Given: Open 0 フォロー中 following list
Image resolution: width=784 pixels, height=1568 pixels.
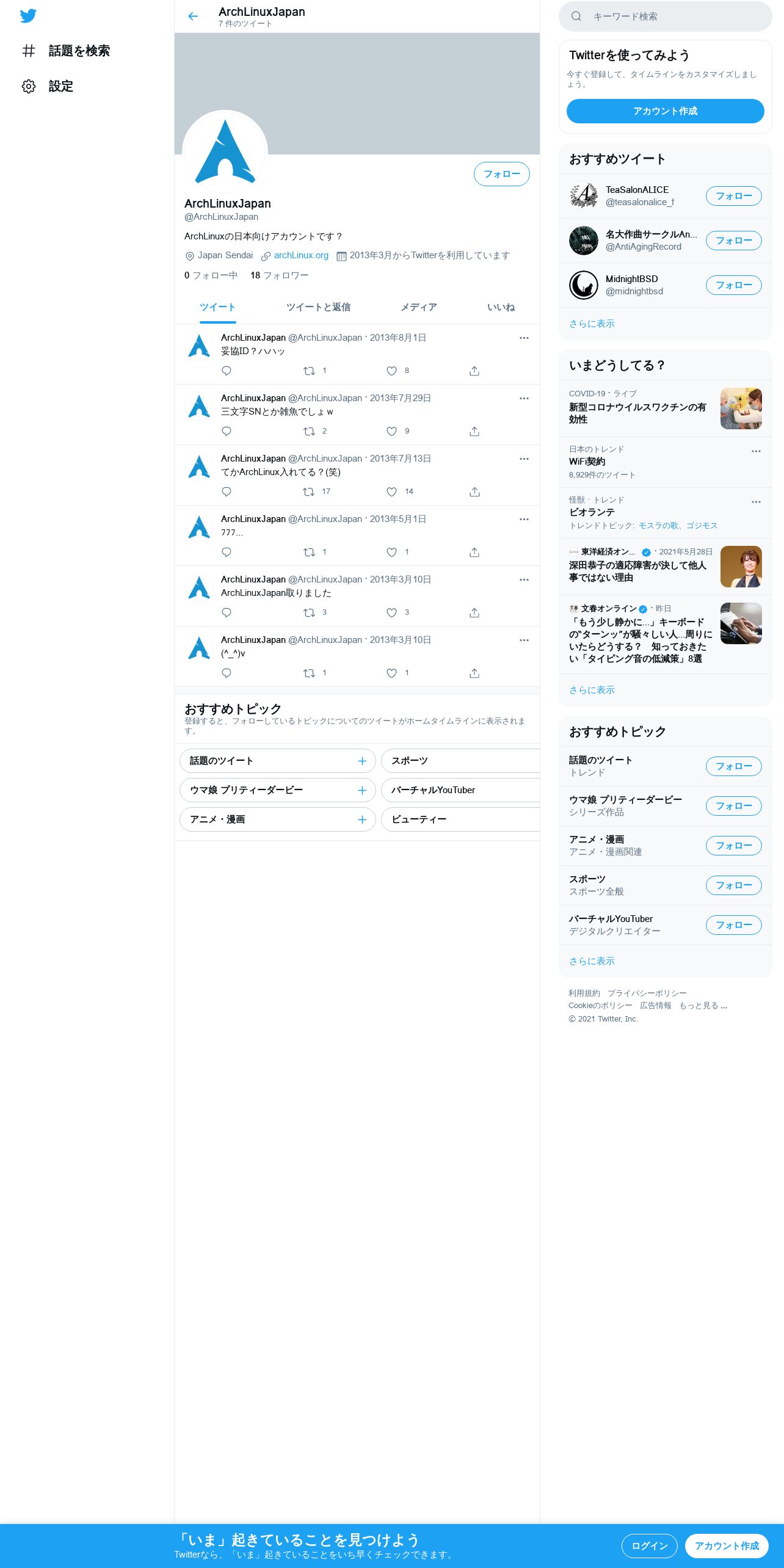Looking at the screenshot, I should point(211,275).
